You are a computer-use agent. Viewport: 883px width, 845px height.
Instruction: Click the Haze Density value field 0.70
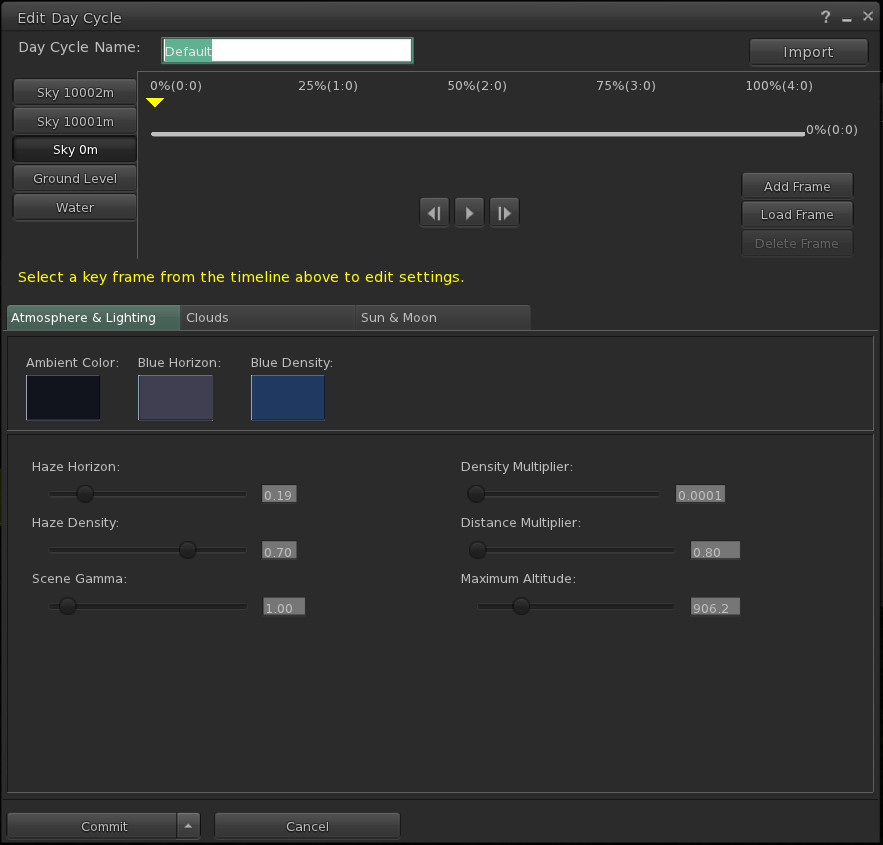click(279, 550)
